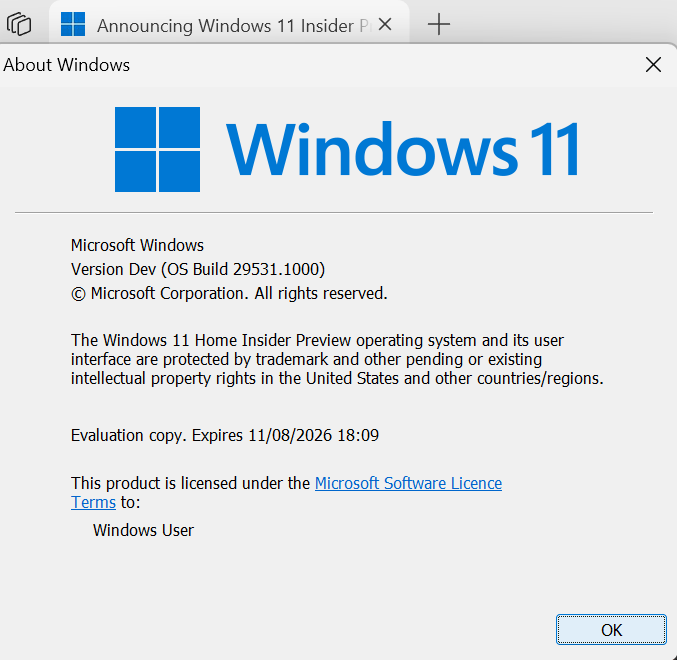
Task: Close the About Windows dialog
Action: click(x=653, y=65)
